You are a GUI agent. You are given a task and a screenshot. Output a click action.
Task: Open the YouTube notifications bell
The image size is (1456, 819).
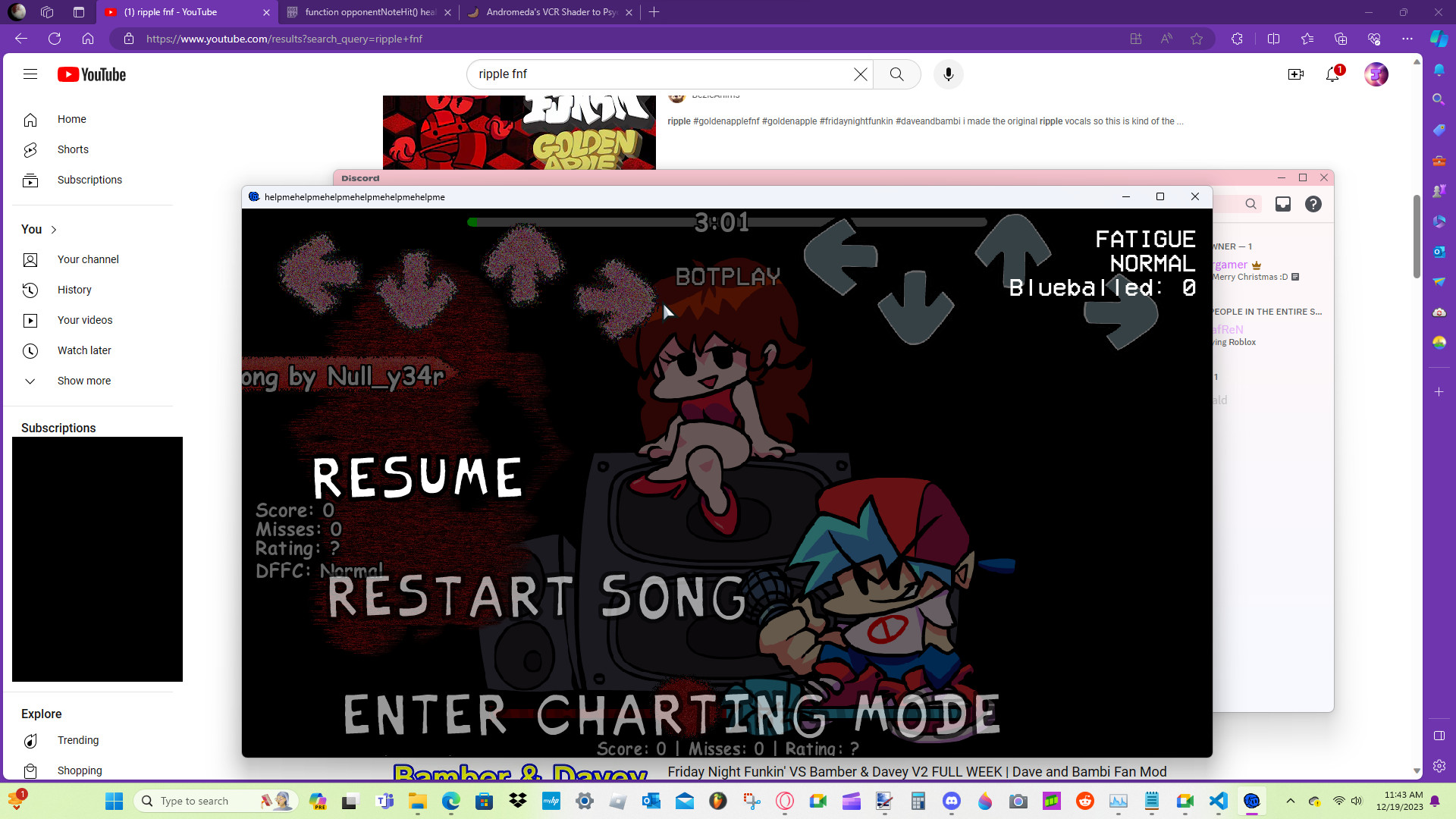pos(1332,74)
